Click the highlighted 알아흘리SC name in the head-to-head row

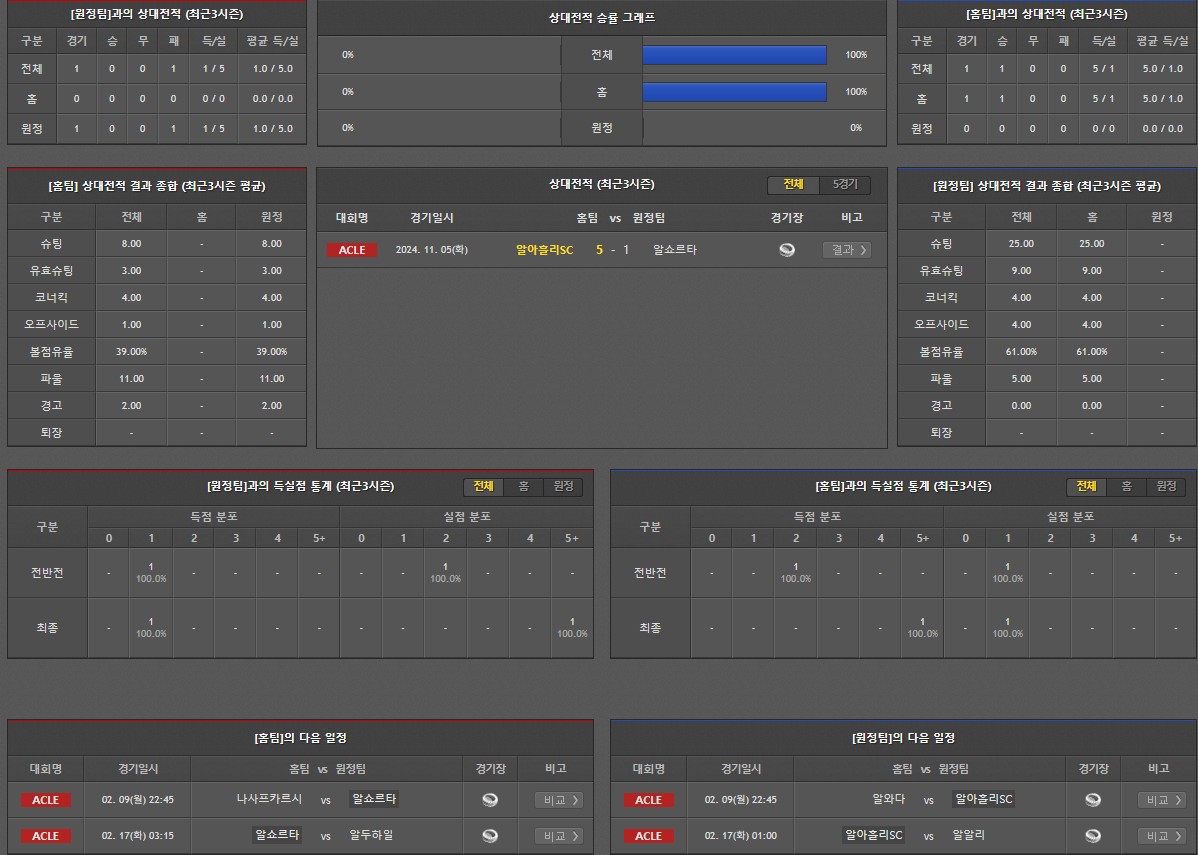(x=544, y=250)
